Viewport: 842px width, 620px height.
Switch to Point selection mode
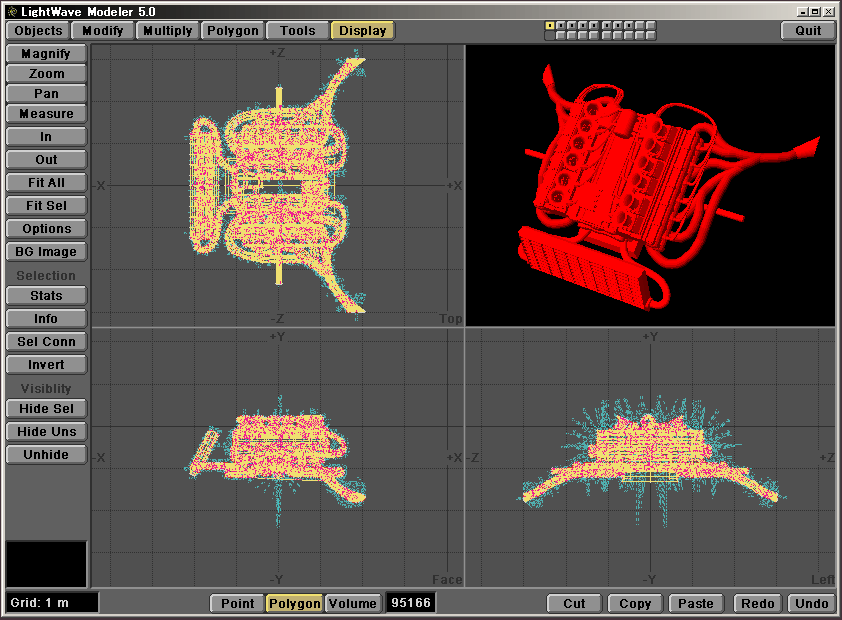coord(237,603)
